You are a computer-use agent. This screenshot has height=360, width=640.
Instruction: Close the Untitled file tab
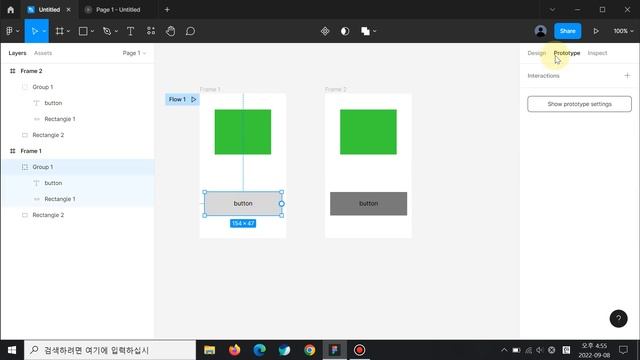point(69,9)
